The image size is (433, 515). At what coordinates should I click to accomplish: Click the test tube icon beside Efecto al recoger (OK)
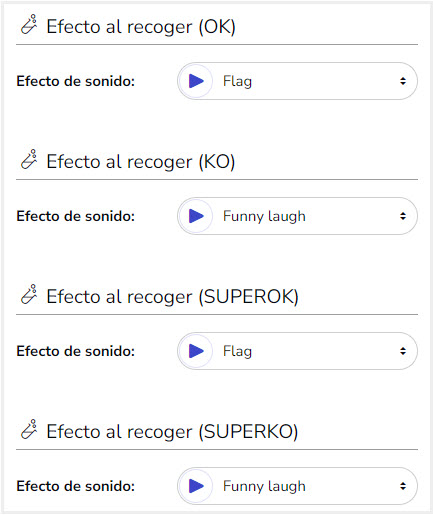[x=29, y=24]
